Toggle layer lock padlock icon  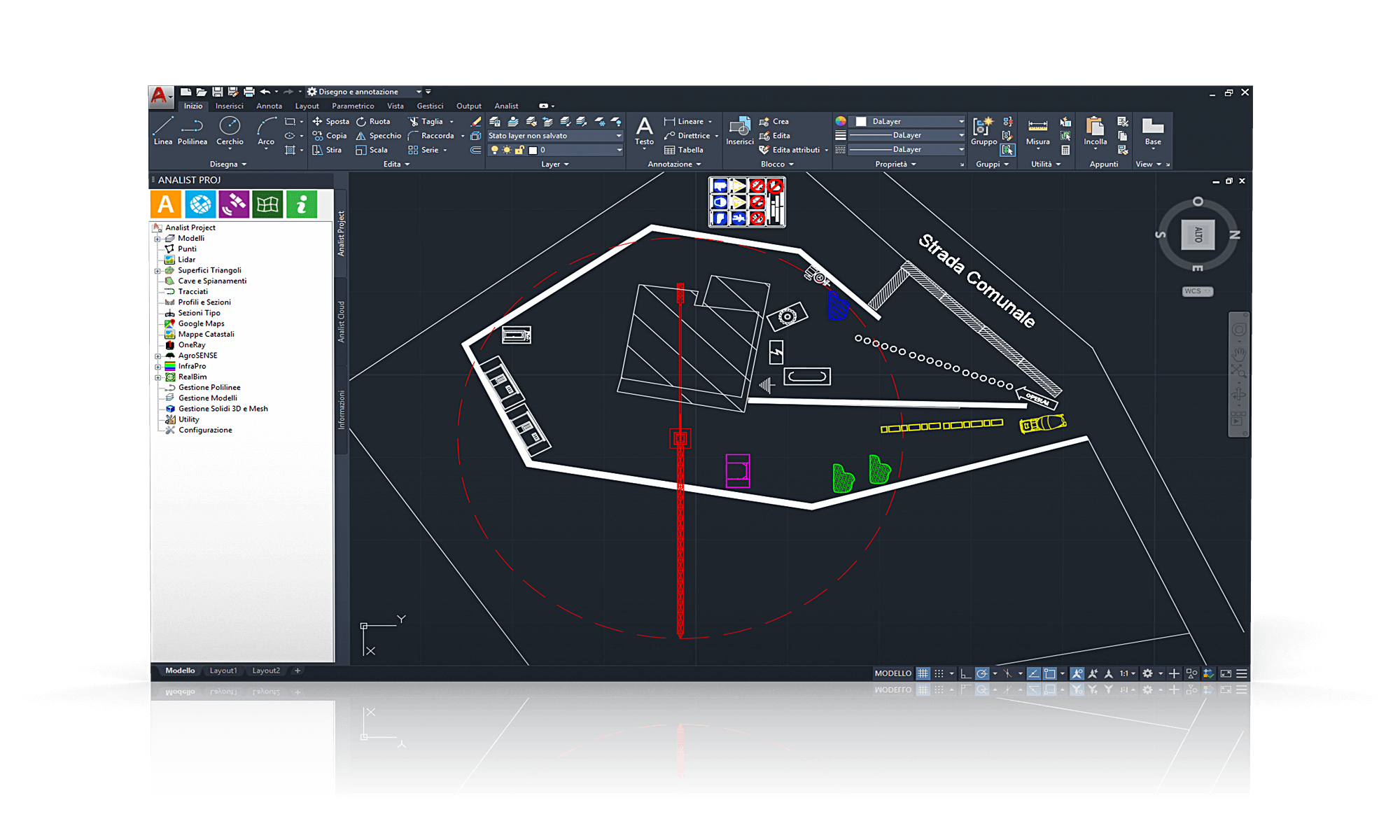(x=519, y=150)
